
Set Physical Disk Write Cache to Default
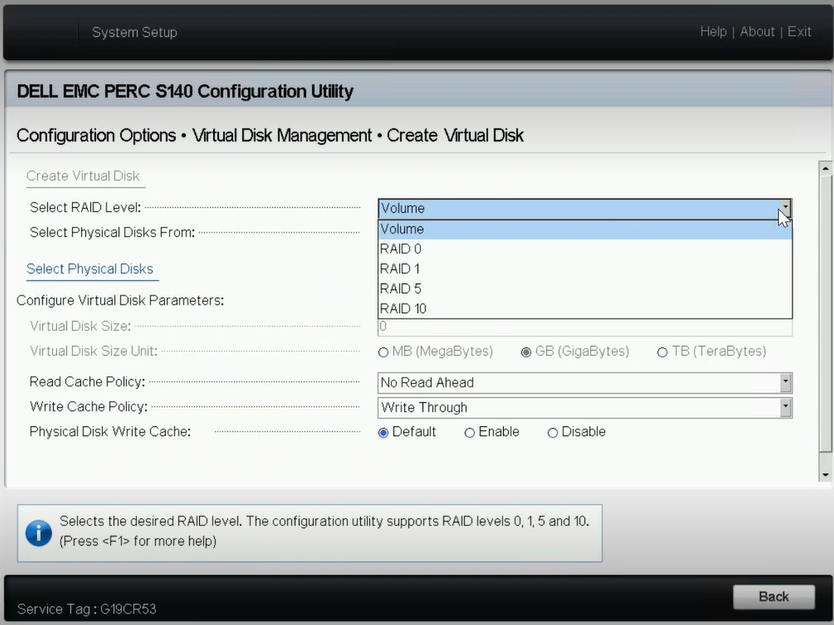tap(383, 433)
